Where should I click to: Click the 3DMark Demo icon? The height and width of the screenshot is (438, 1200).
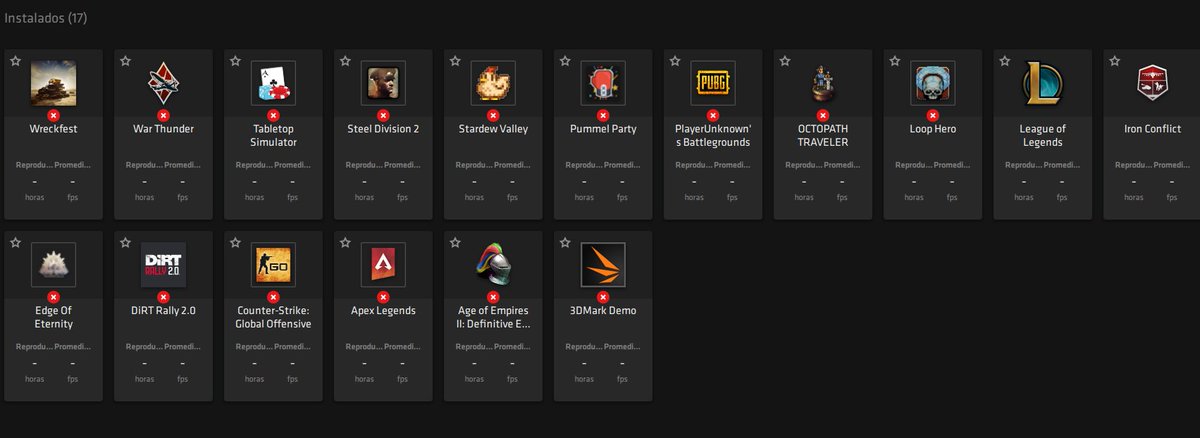(603, 265)
